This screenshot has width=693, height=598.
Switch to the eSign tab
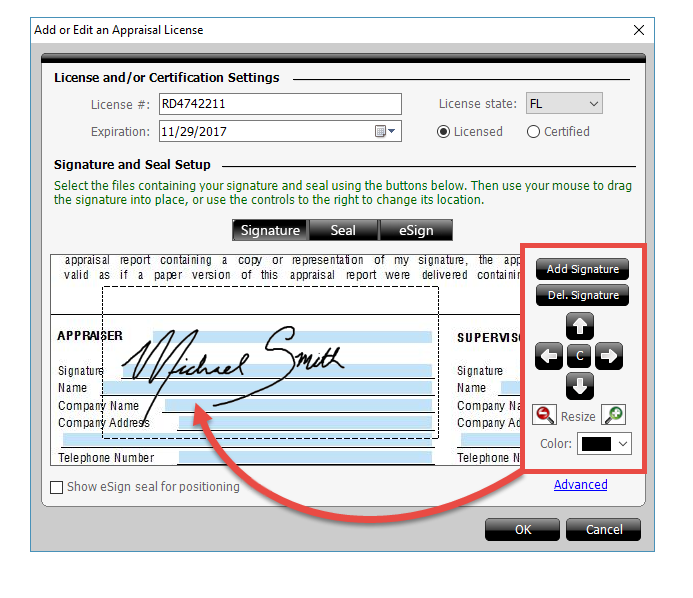pyautogui.click(x=416, y=230)
